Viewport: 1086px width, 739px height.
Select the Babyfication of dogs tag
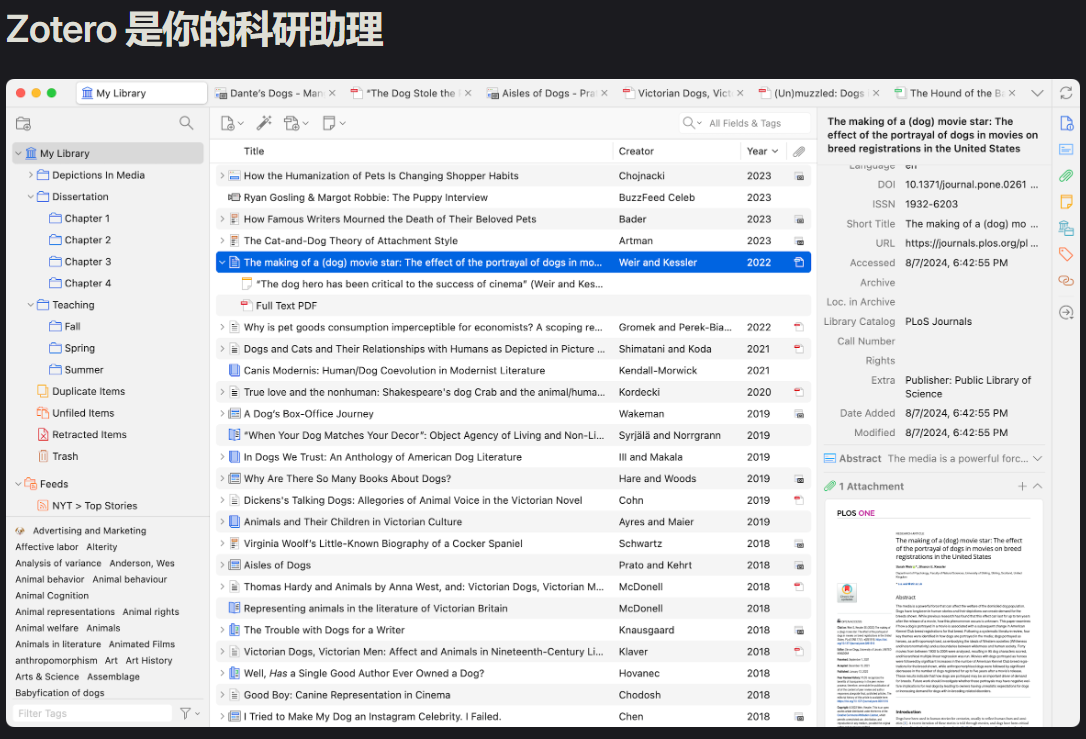click(60, 693)
